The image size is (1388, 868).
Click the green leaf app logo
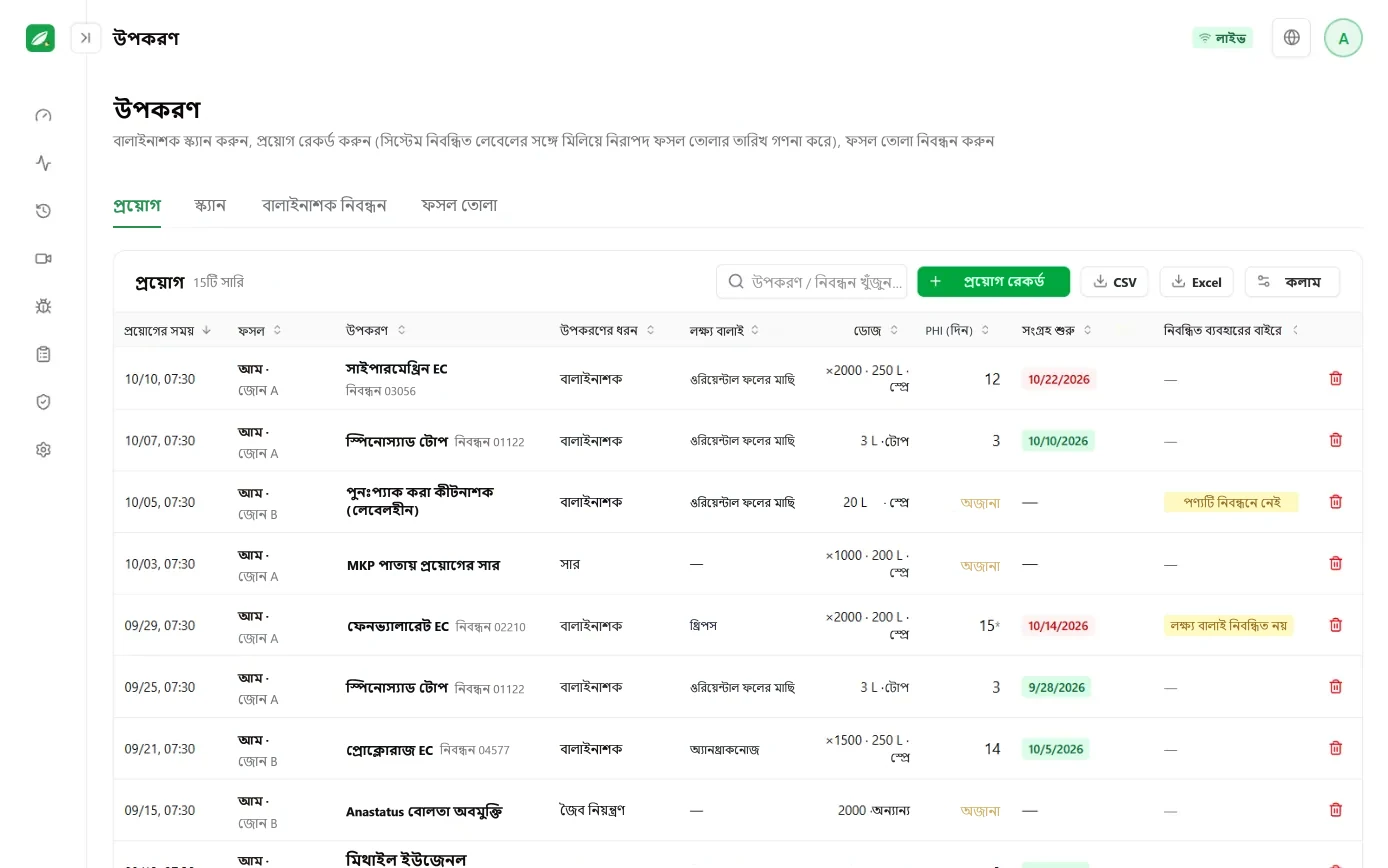point(40,38)
